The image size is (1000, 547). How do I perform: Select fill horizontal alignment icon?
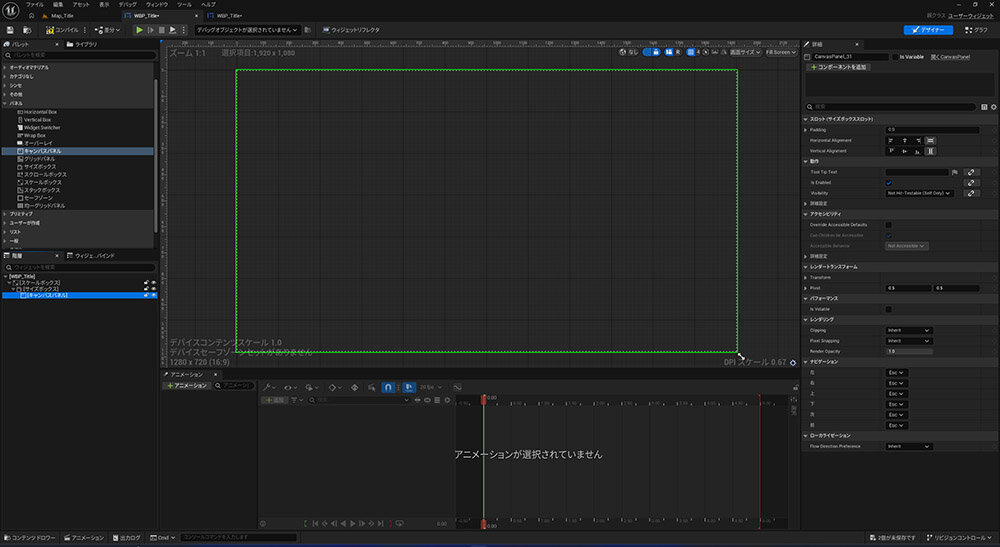tap(930, 140)
